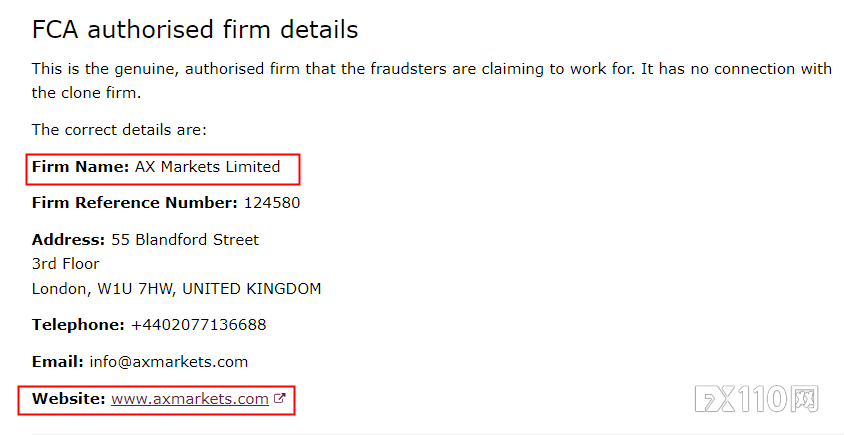The width and height of the screenshot is (846, 435).
Task: Click the reference number 124580
Action: tap(272, 203)
